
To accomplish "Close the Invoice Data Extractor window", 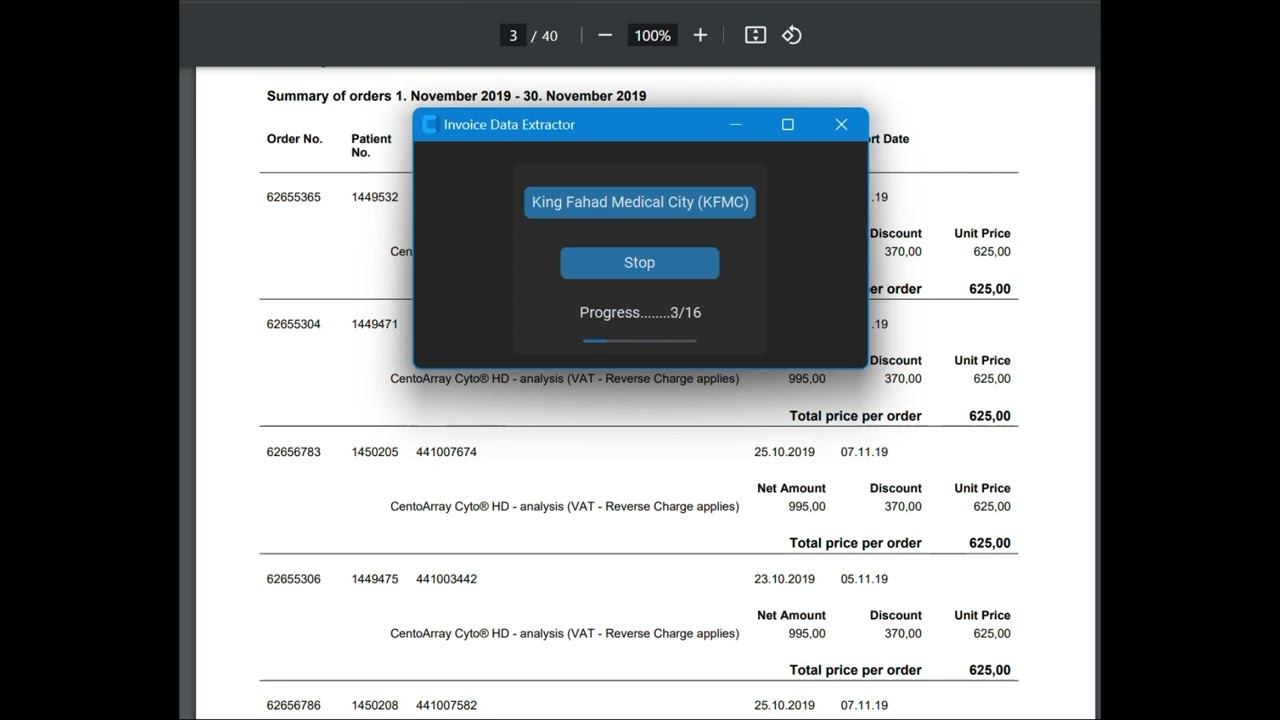I will pos(841,124).
